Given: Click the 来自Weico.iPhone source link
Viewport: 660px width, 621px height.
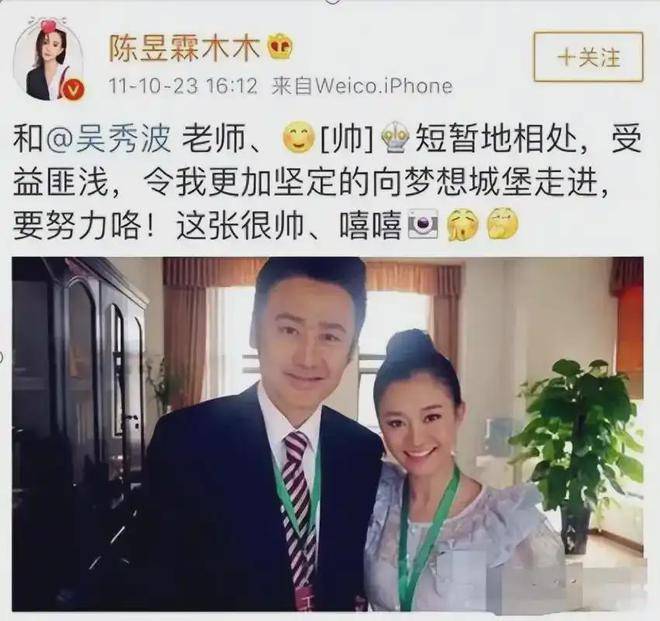Looking at the screenshot, I should point(362,86).
